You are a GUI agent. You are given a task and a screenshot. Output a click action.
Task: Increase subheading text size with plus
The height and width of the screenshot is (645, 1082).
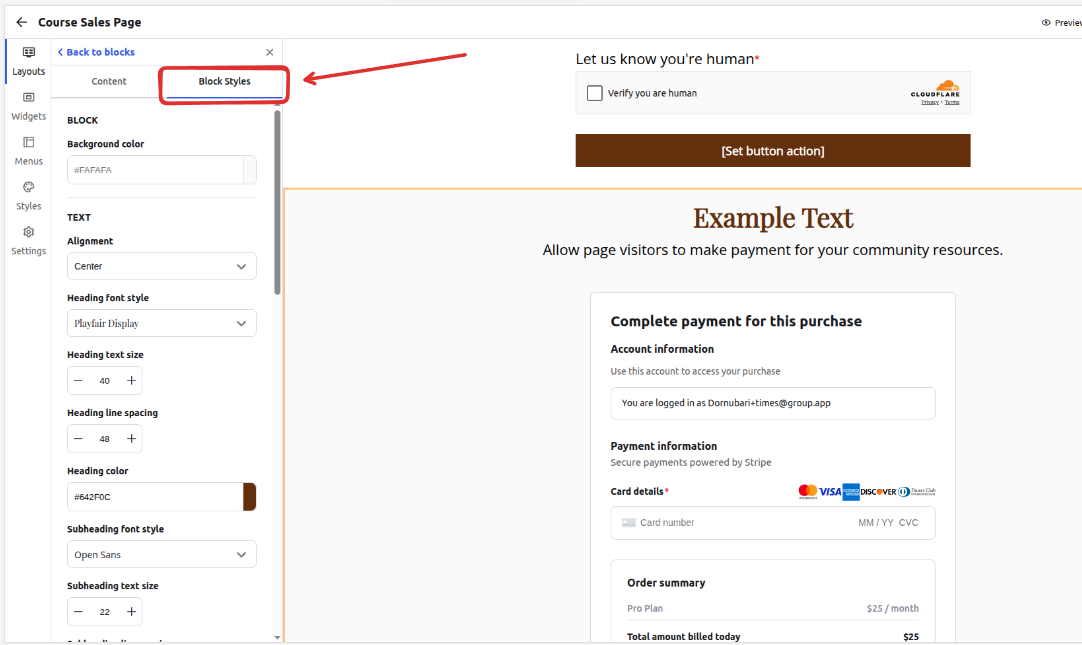click(131, 612)
